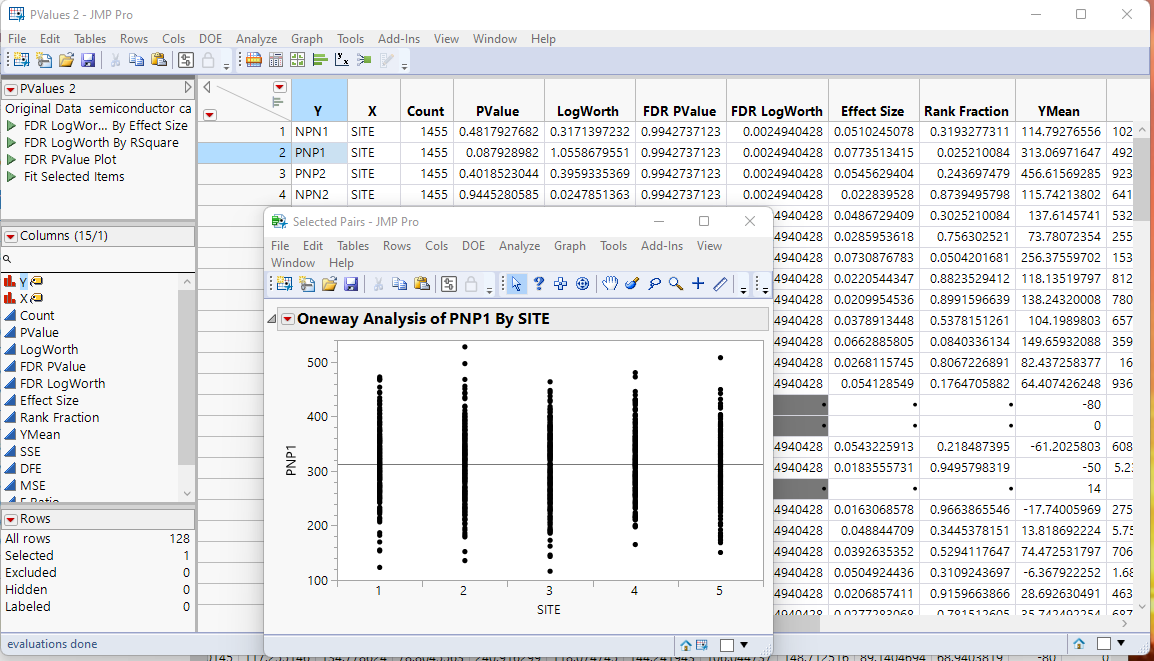Open the Columns panel red triangle menu

[12, 237]
